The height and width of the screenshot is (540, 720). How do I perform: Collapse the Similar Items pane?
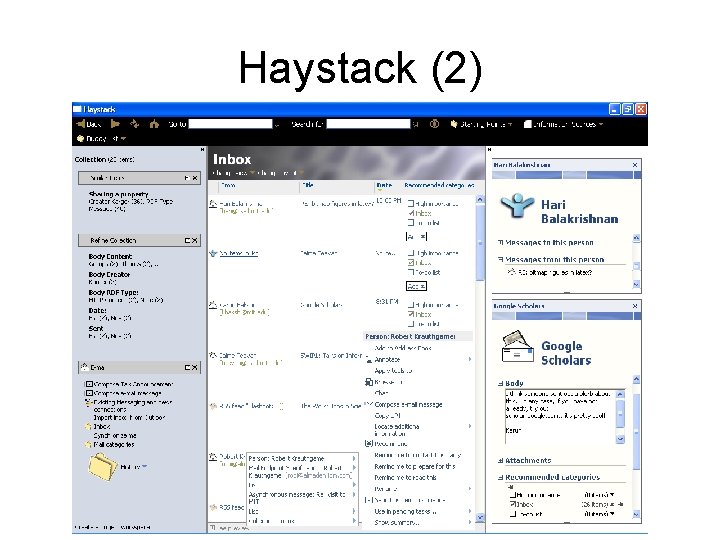click(187, 178)
